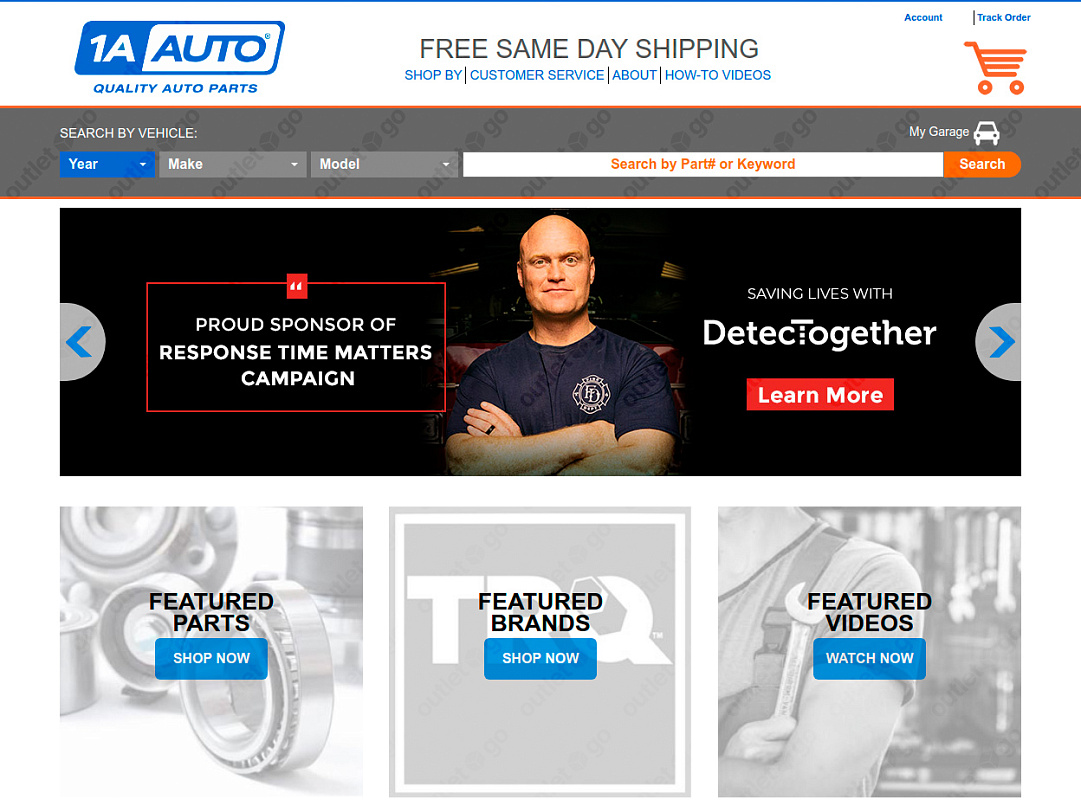Select the About menu item
The image size is (1081, 800).
[x=634, y=75]
